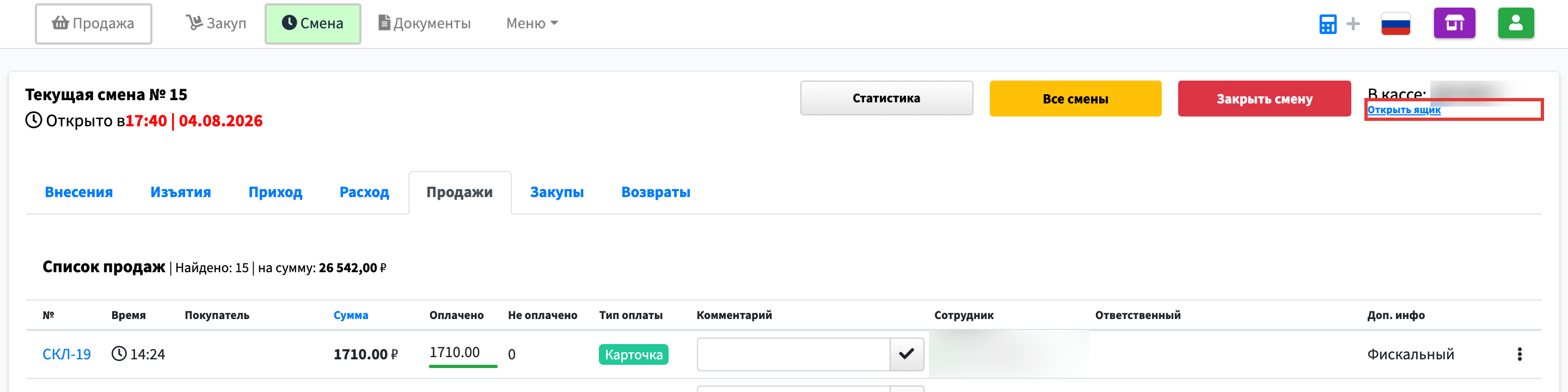Open the Документы section

pos(425,24)
